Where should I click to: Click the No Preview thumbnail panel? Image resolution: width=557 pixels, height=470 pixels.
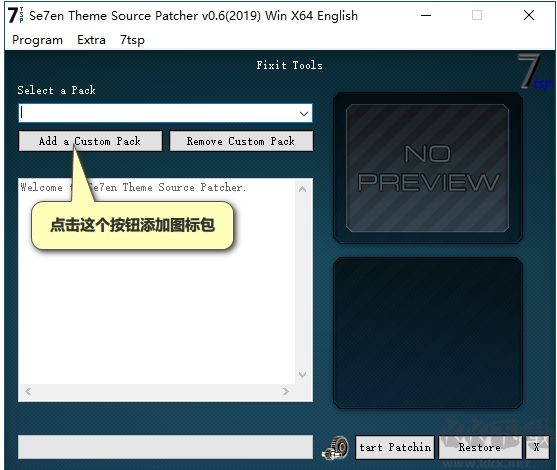[427, 168]
